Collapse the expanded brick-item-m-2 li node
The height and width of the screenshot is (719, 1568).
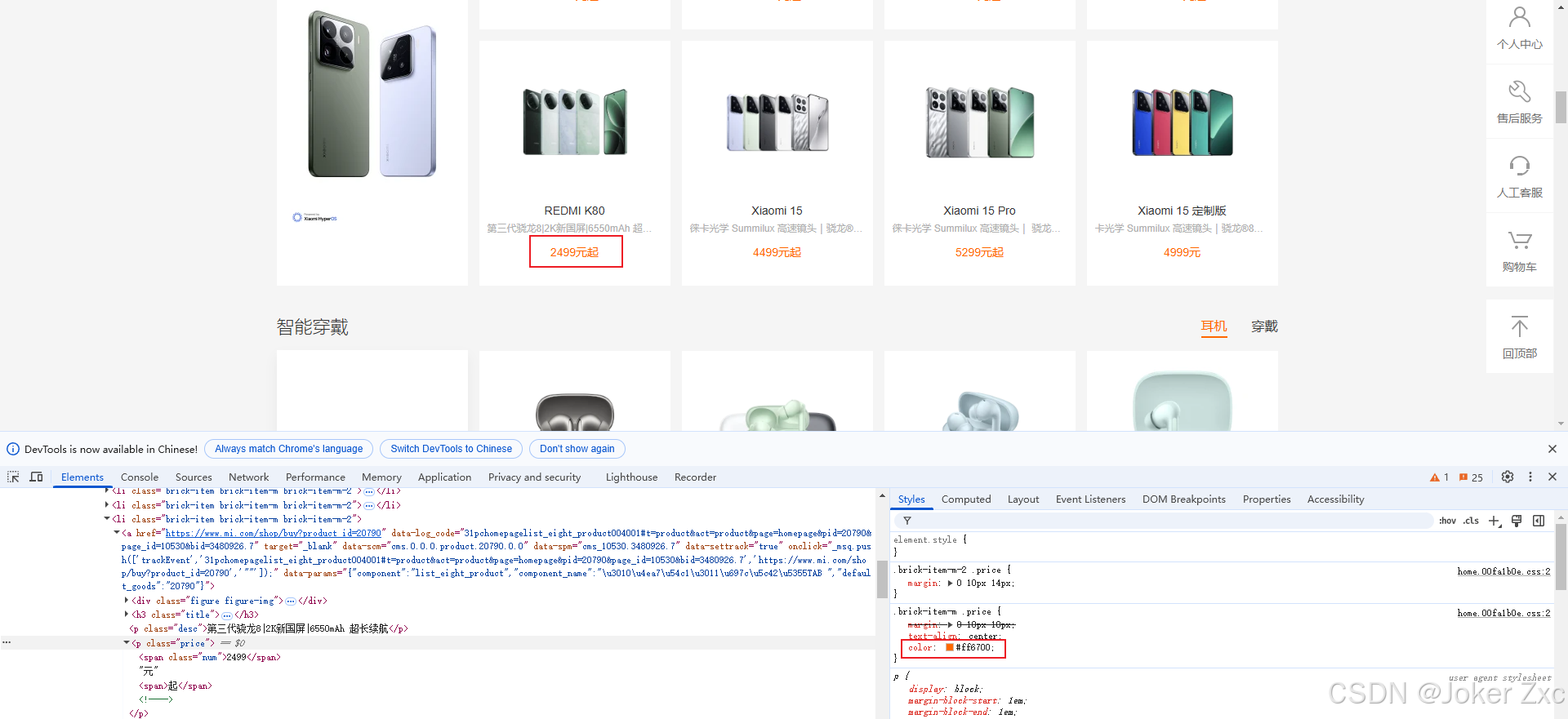click(x=107, y=519)
